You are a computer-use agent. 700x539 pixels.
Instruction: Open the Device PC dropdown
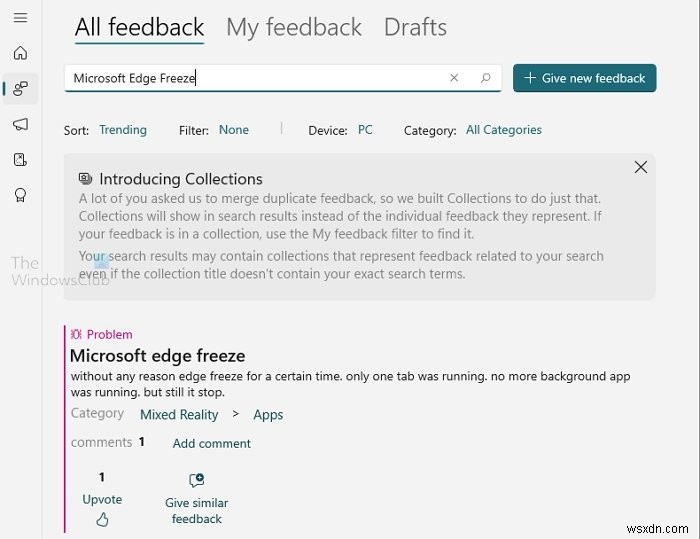pos(365,130)
